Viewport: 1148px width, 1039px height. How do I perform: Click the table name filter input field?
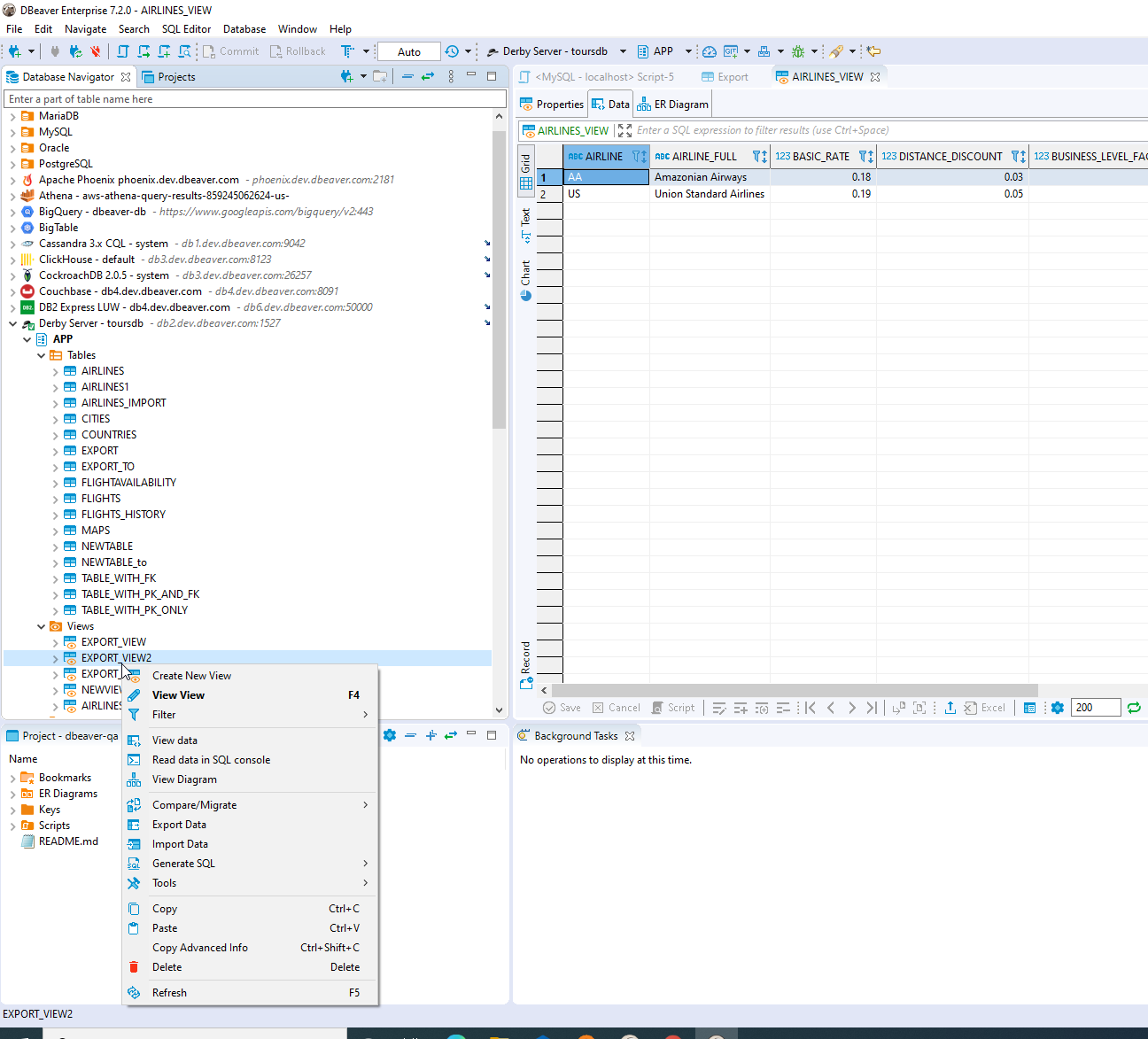(x=255, y=99)
